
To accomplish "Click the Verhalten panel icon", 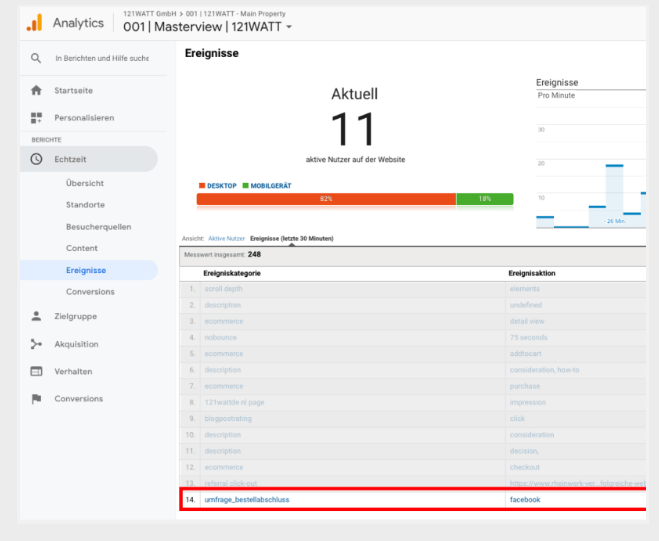I will 36,371.
